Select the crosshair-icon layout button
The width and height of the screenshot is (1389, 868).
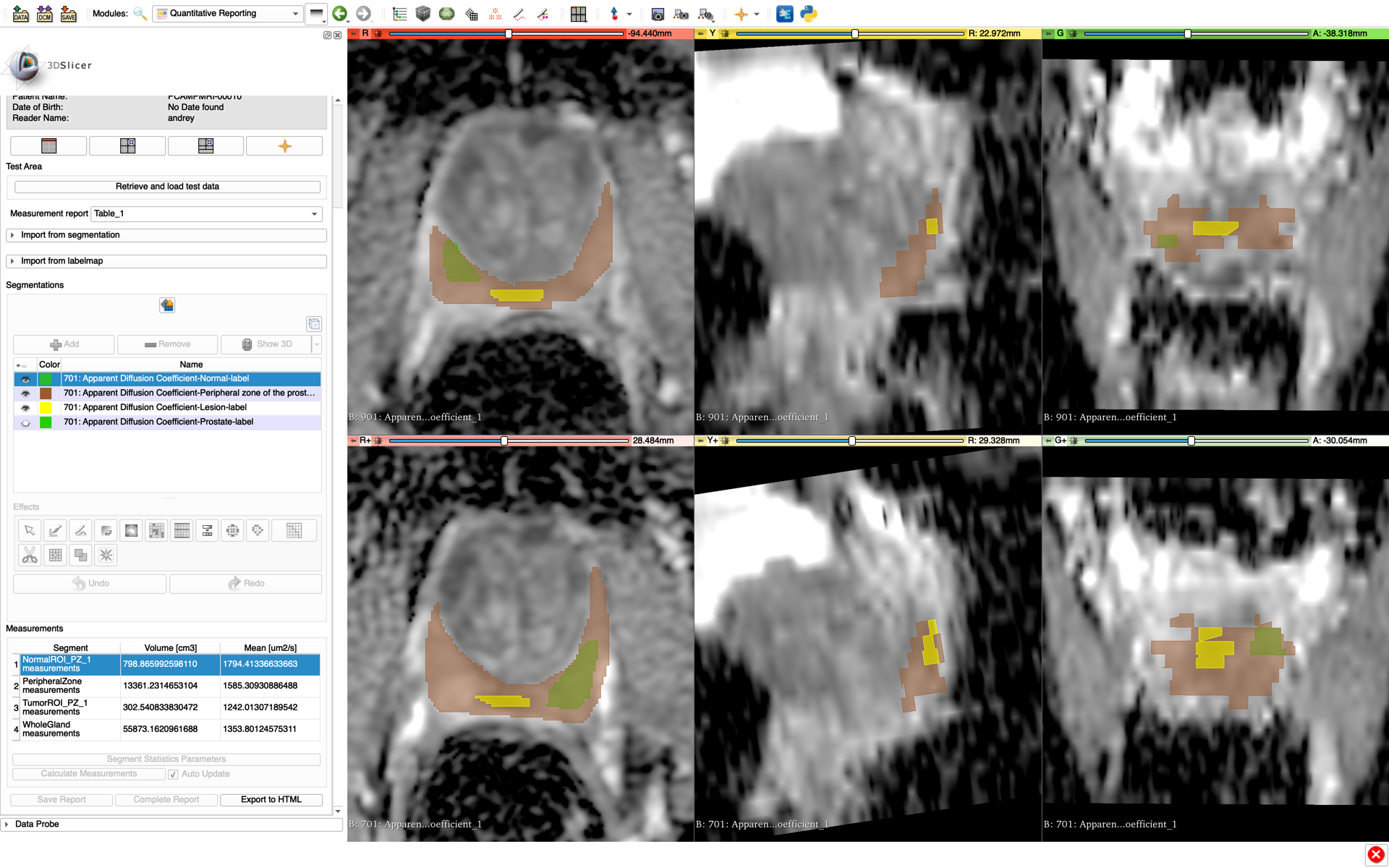(284, 146)
